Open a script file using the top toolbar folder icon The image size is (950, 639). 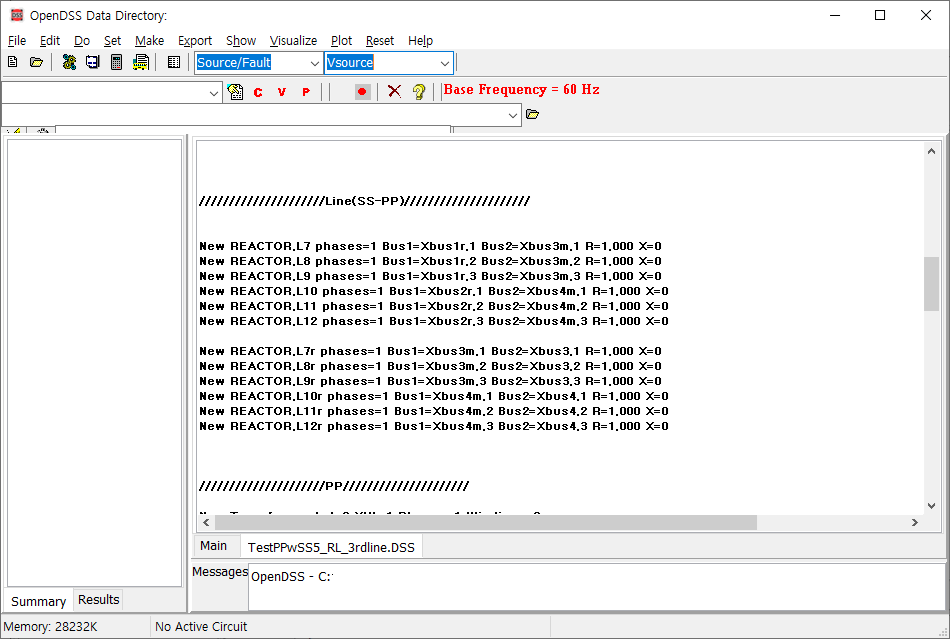click(36, 62)
